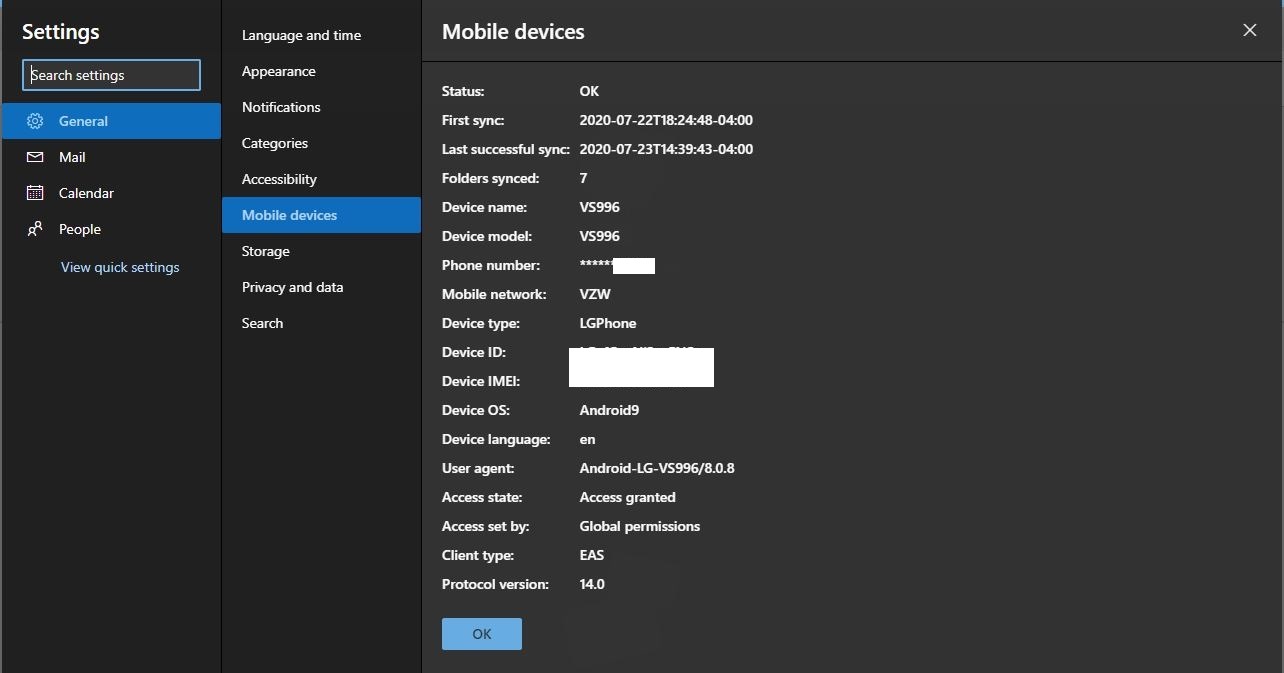This screenshot has width=1284, height=673.
Task: Click the Device language value en
Action: coord(587,439)
